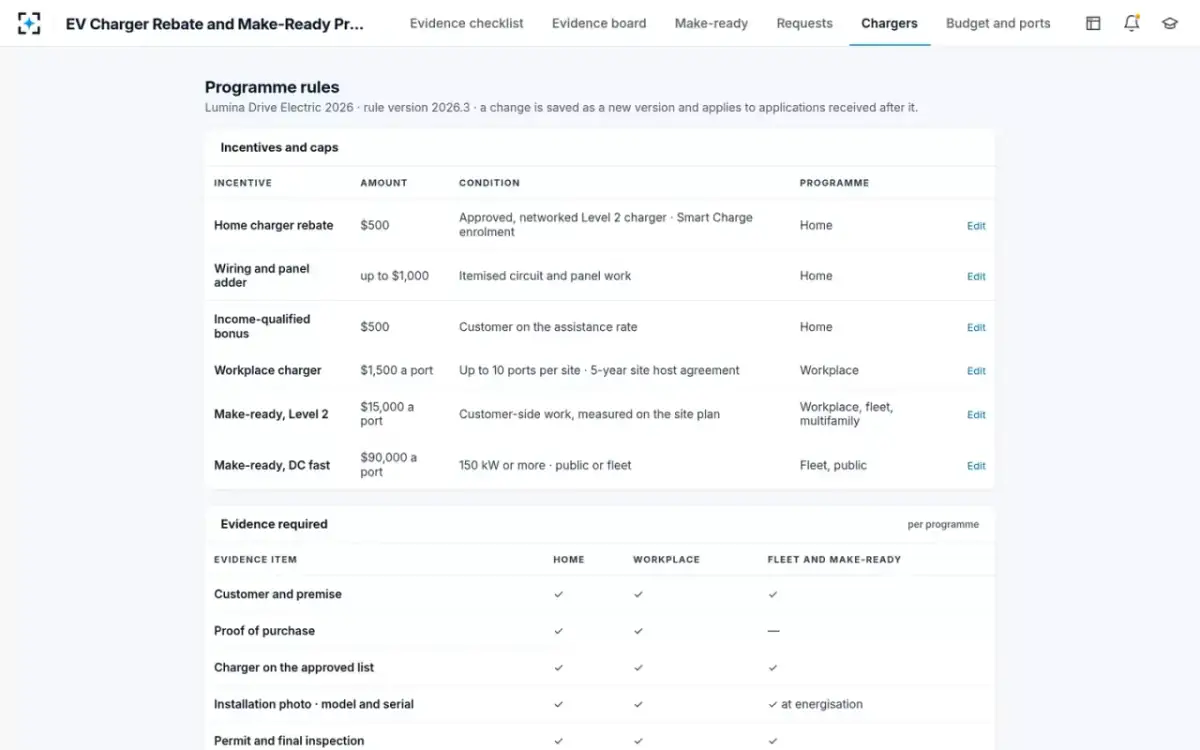Click the page title 'EV Charger Rebate and Make-Ready Pr...'
This screenshot has width=1200, height=750.
click(215, 23)
